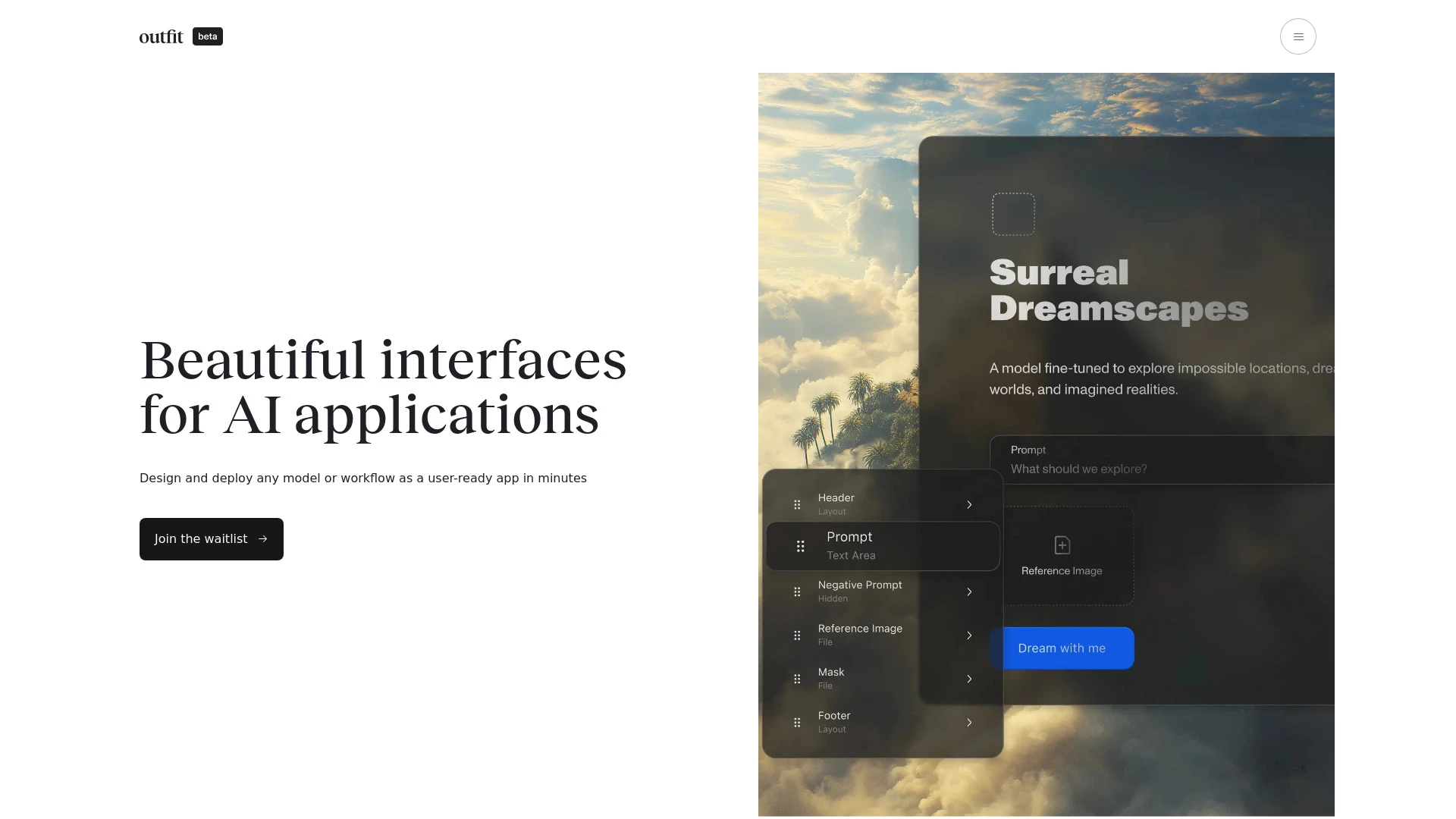Click the Join the waitlist button

pos(211,539)
